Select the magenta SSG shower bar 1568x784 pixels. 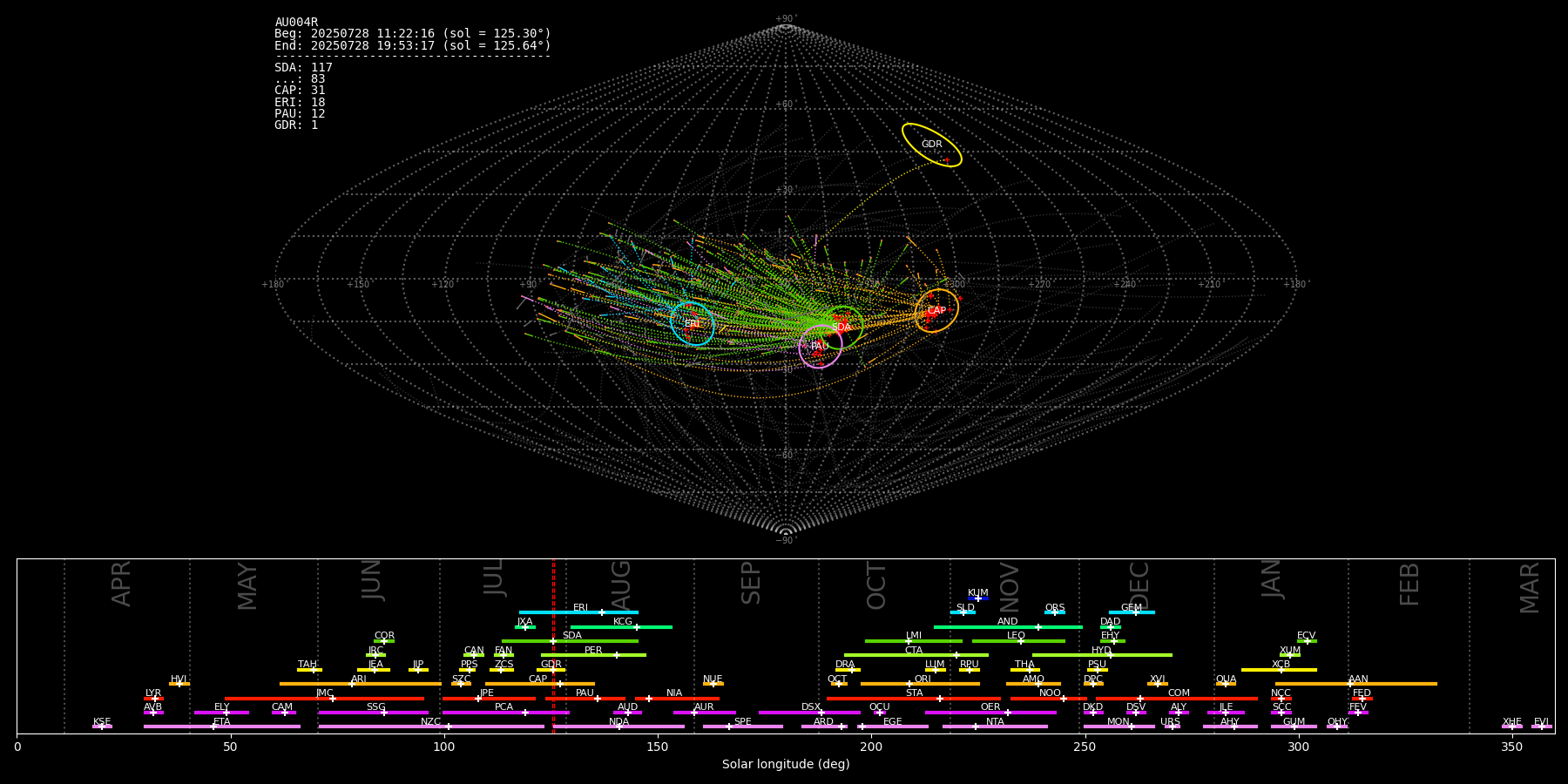point(374,713)
